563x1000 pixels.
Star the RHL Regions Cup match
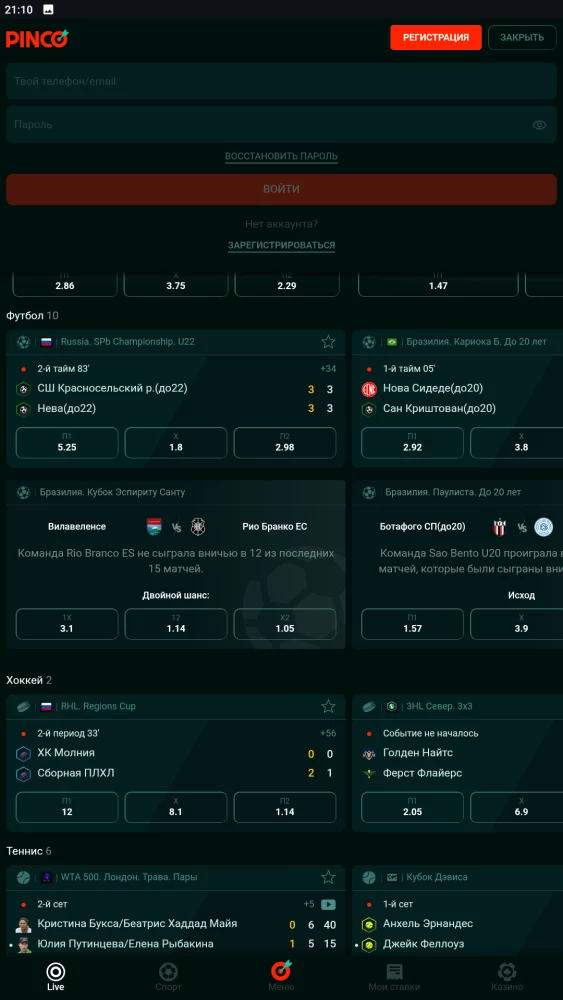tap(328, 706)
